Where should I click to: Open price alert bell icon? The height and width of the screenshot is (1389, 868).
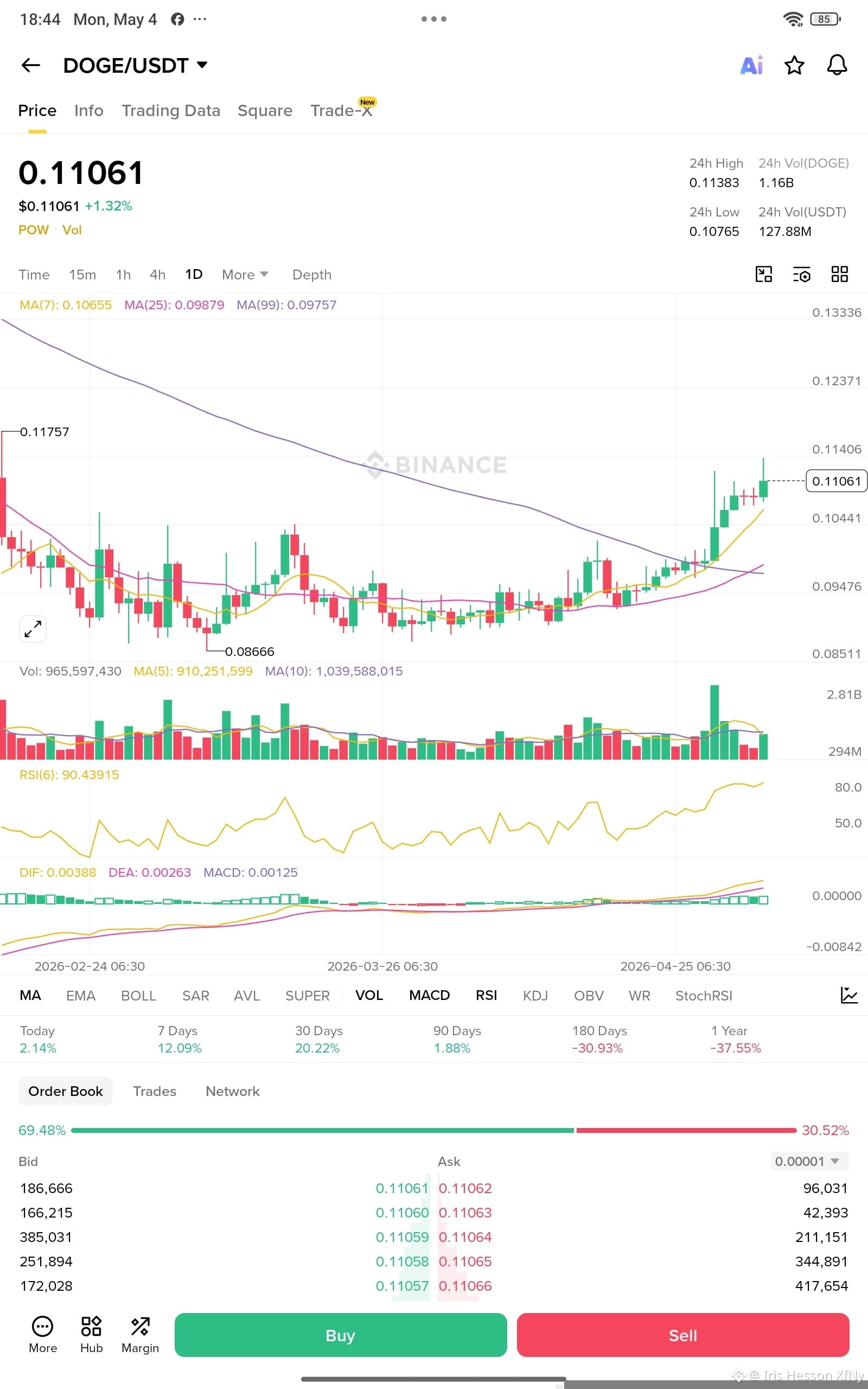pyautogui.click(x=837, y=65)
